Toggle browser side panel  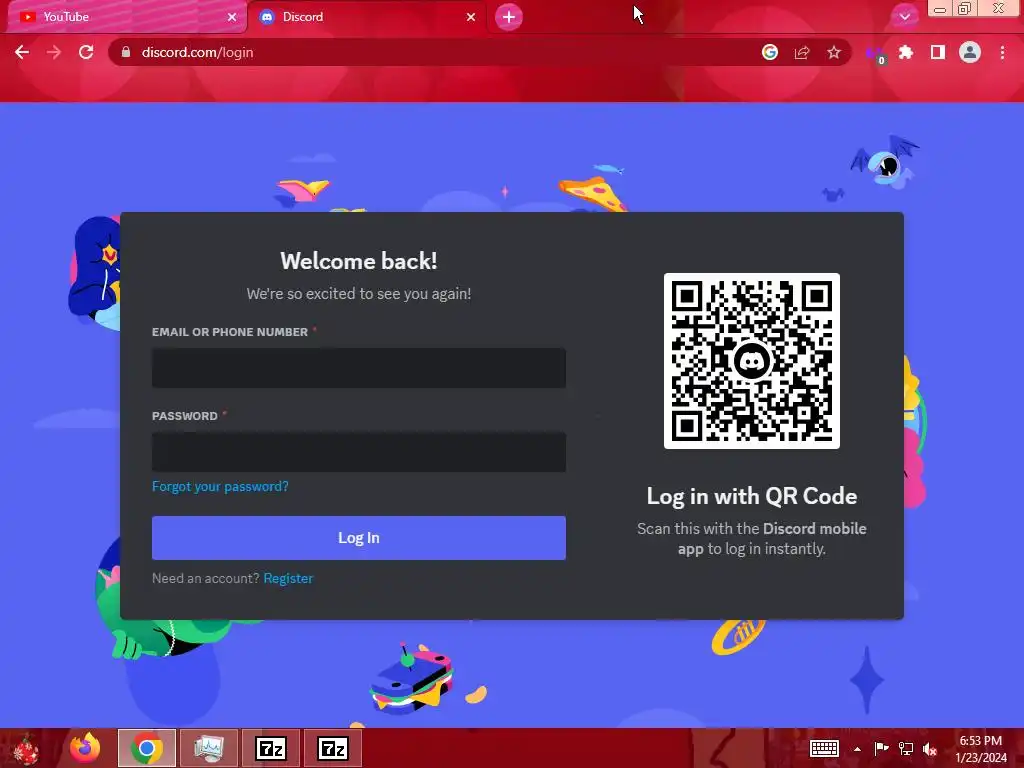tap(938, 52)
